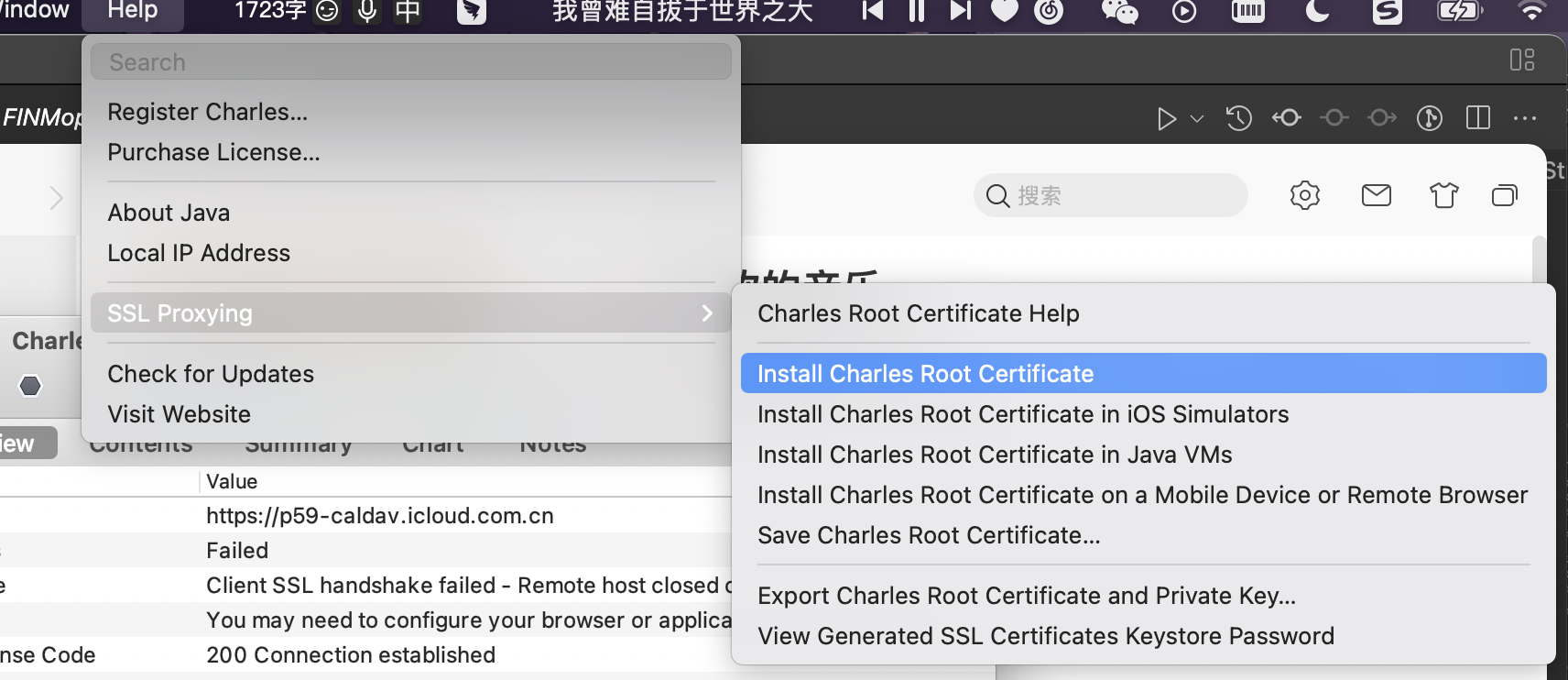Click the microphone icon in menu bar
The width and height of the screenshot is (1568, 680).
[x=367, y=11]
